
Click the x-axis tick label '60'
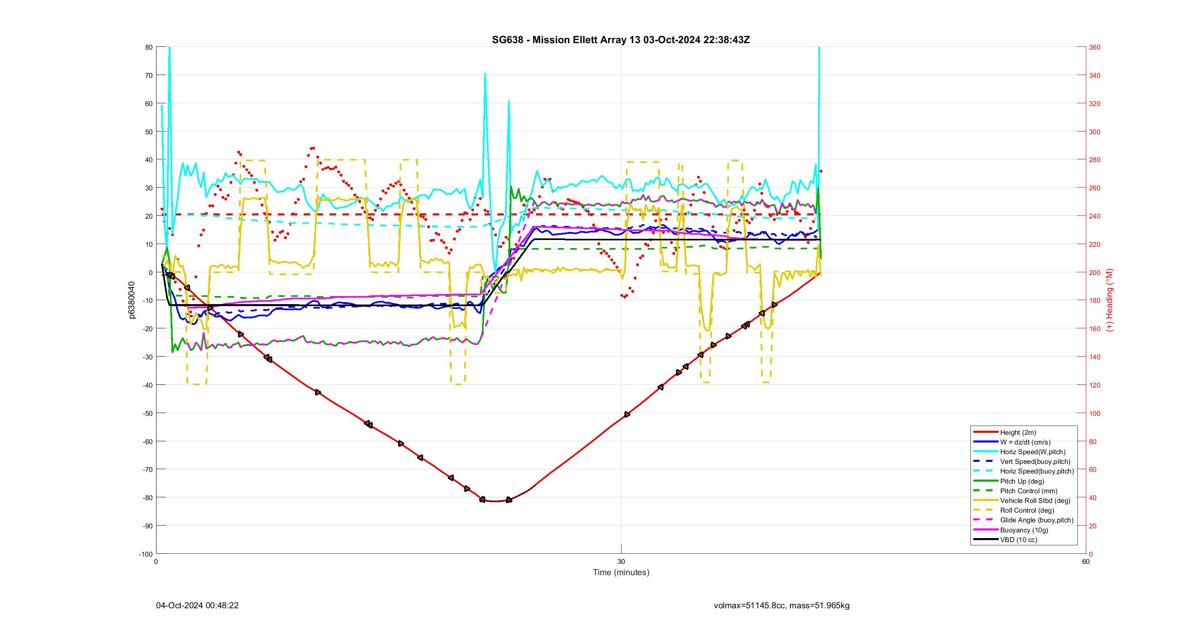(1085, 561)
